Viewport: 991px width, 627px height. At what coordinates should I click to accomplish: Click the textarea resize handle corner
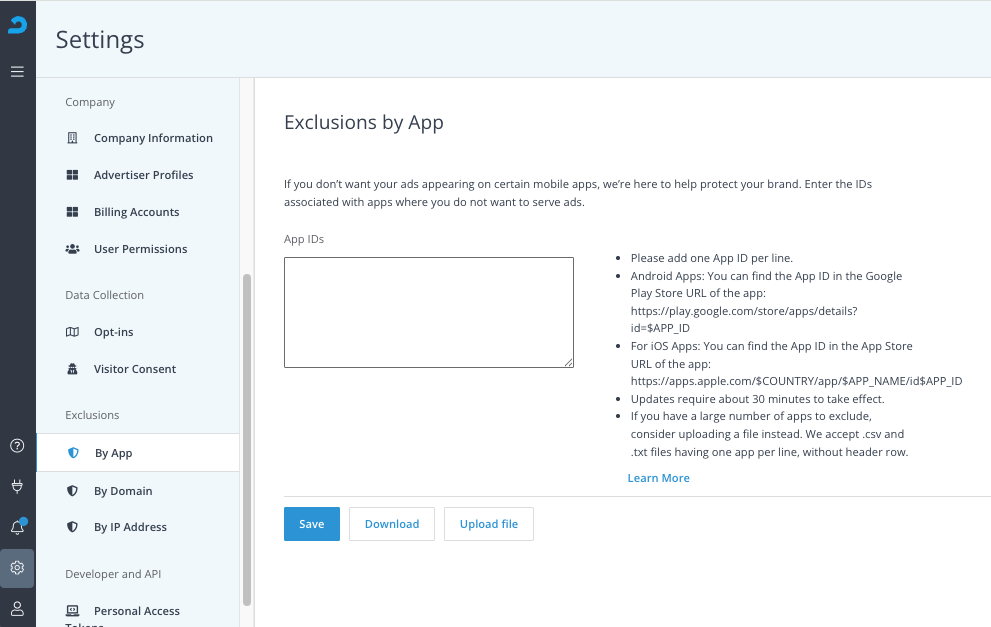(569, 362)
